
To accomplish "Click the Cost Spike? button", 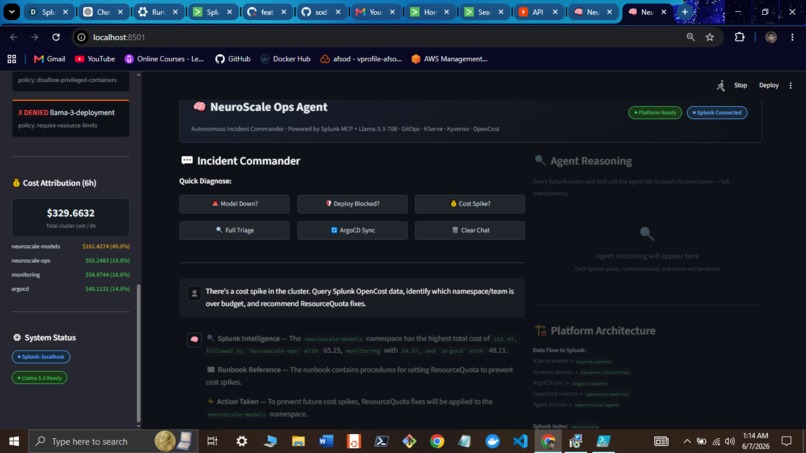I will pos(470,204).
